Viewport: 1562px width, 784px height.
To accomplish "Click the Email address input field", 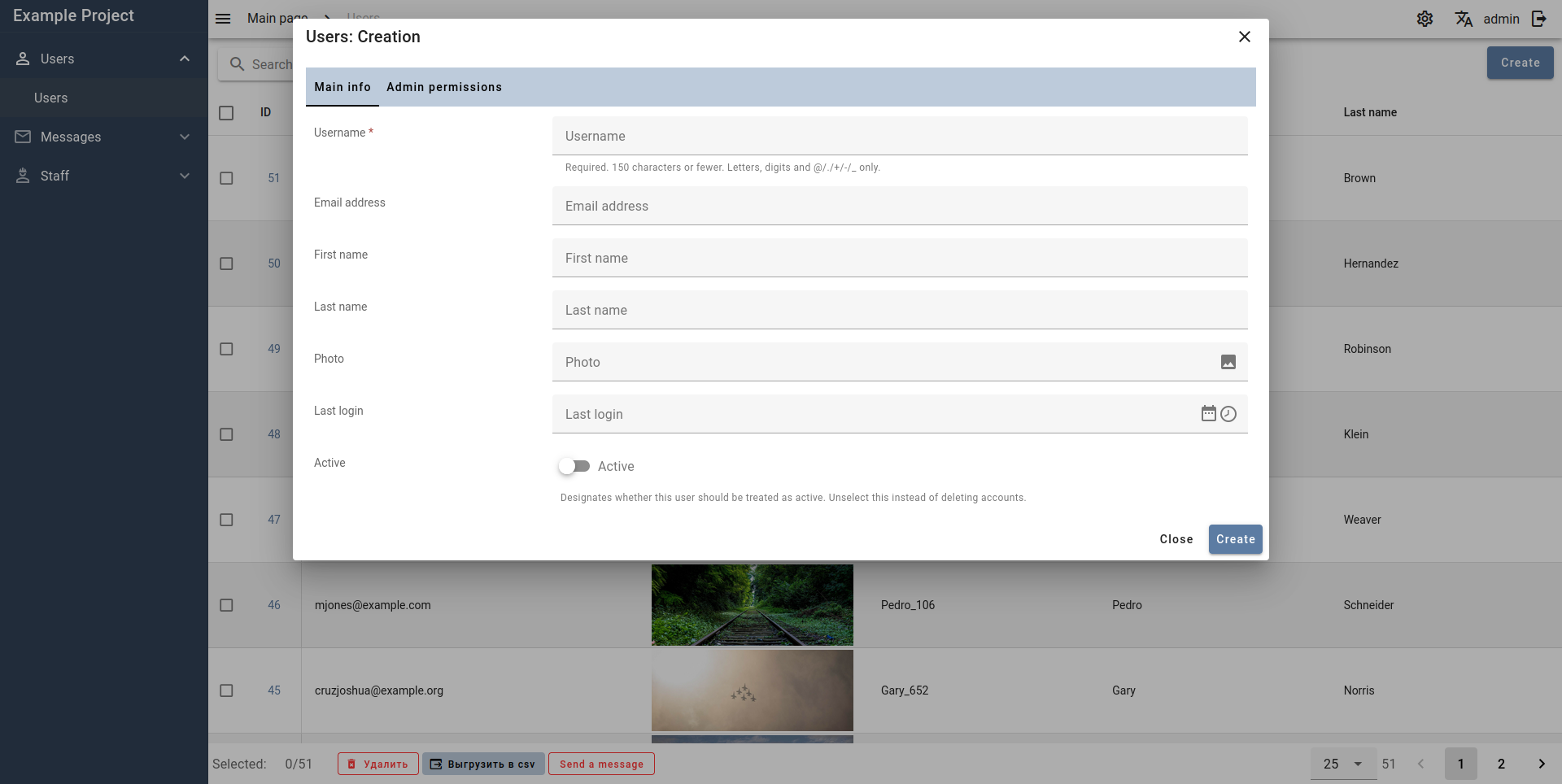I will coord(900,206).
